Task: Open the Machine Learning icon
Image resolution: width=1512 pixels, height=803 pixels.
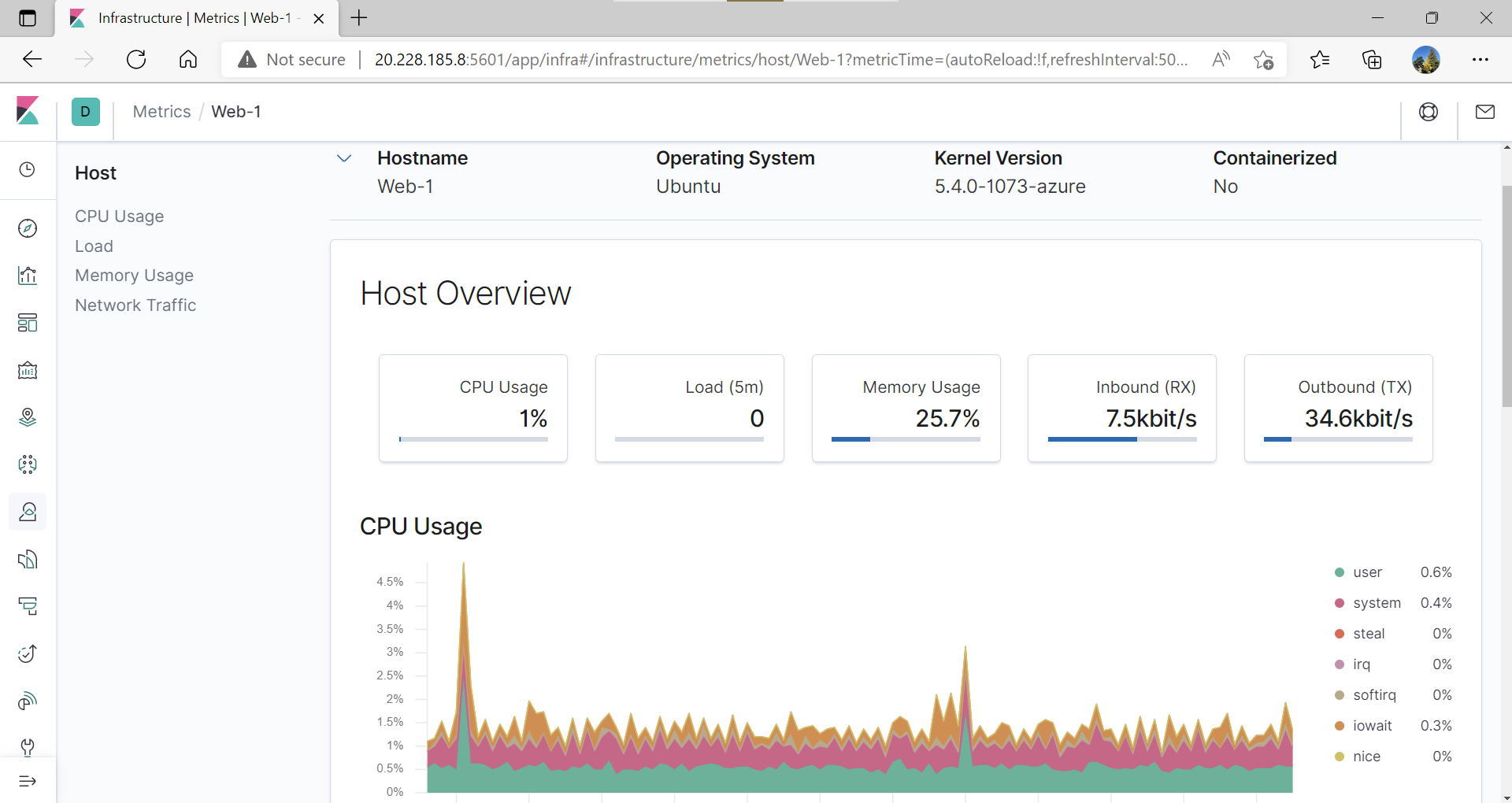Action: coord(28,464)
